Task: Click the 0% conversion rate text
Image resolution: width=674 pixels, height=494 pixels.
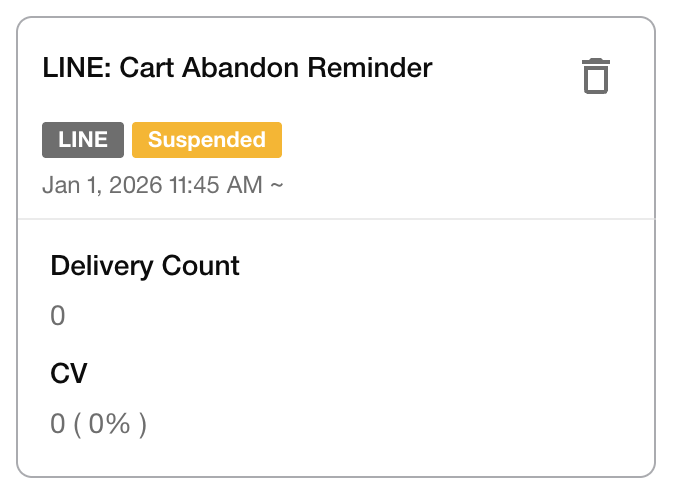Action: [x=110, y=424]
